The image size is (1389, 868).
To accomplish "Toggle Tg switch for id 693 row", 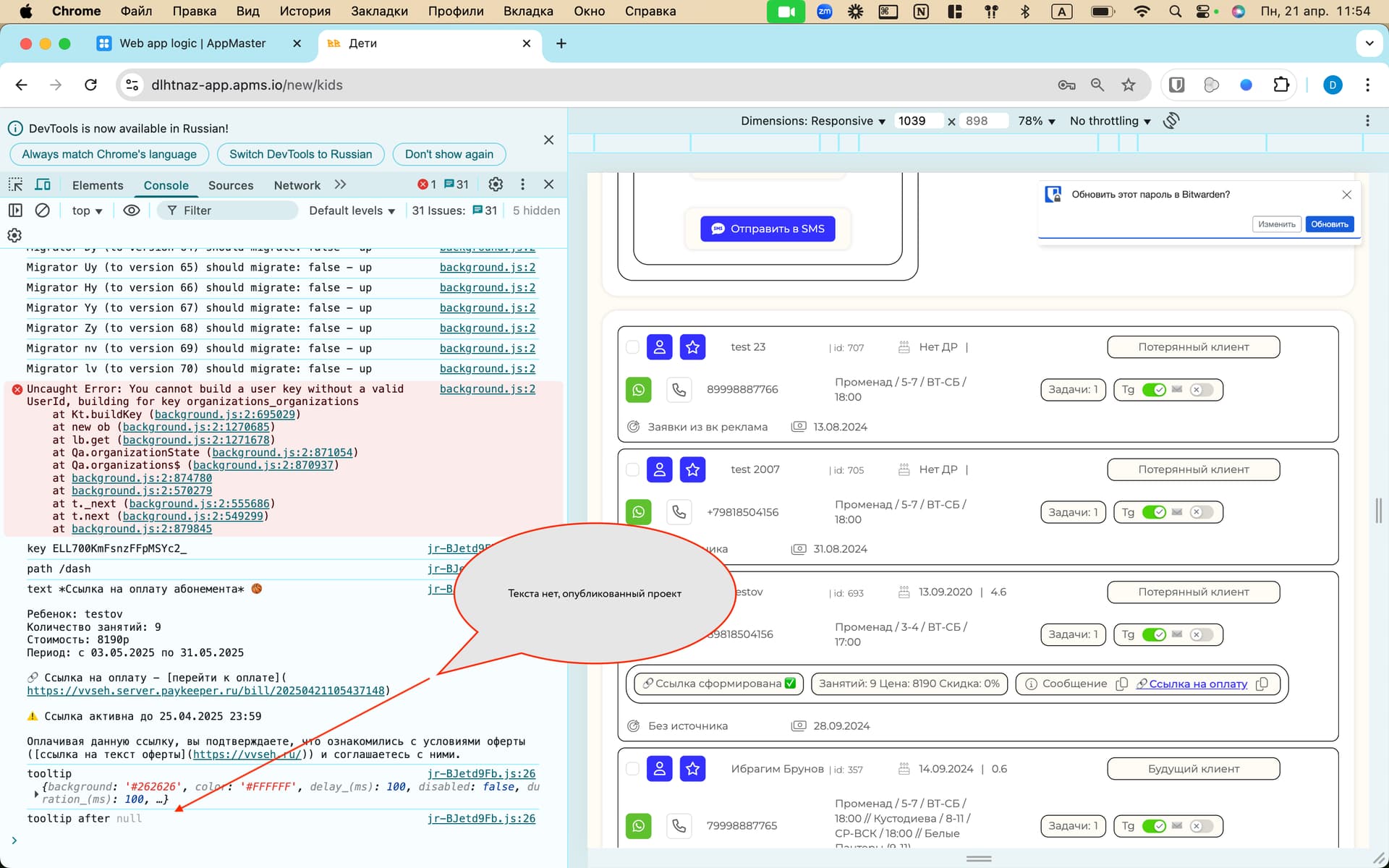I will pyautogui.click(x=1154, y=634).
